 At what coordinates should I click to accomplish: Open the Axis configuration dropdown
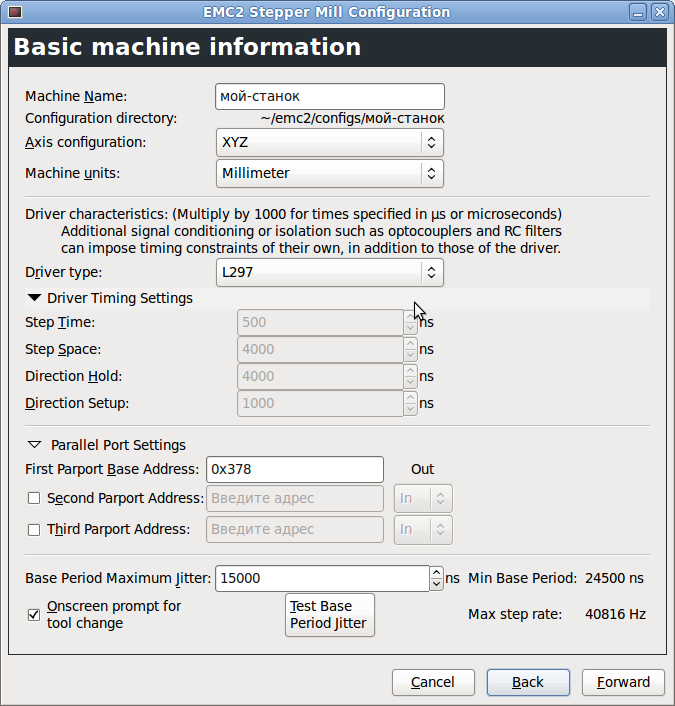[330, 142]
